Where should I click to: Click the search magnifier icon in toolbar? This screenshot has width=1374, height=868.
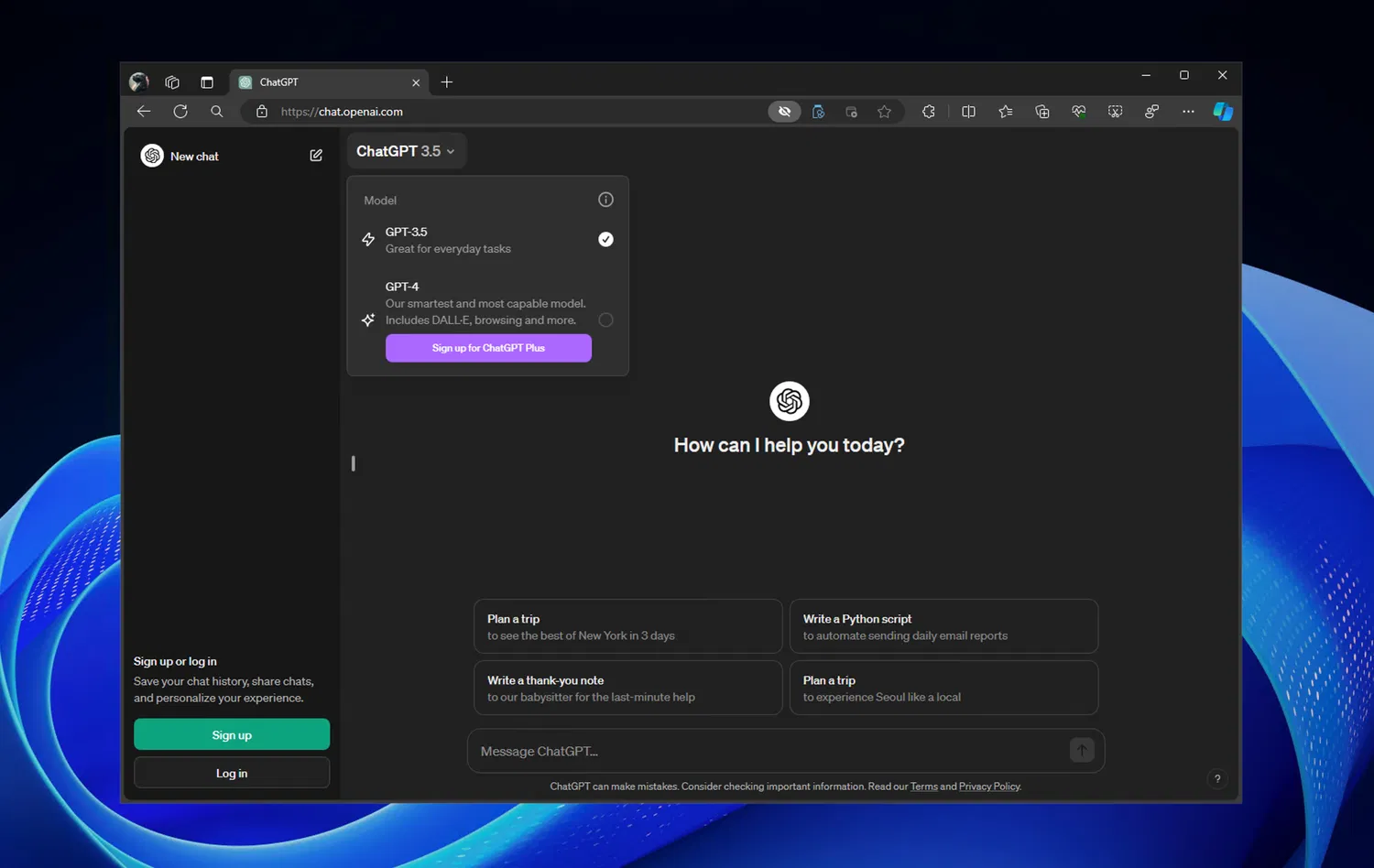217,112
